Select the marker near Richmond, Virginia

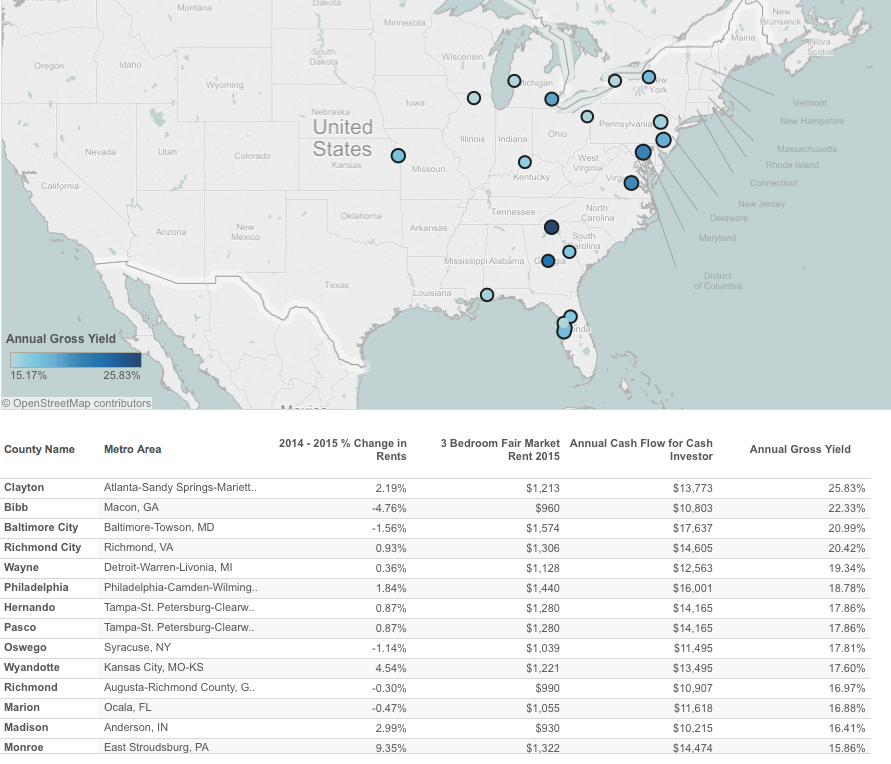tap(630, 184)
